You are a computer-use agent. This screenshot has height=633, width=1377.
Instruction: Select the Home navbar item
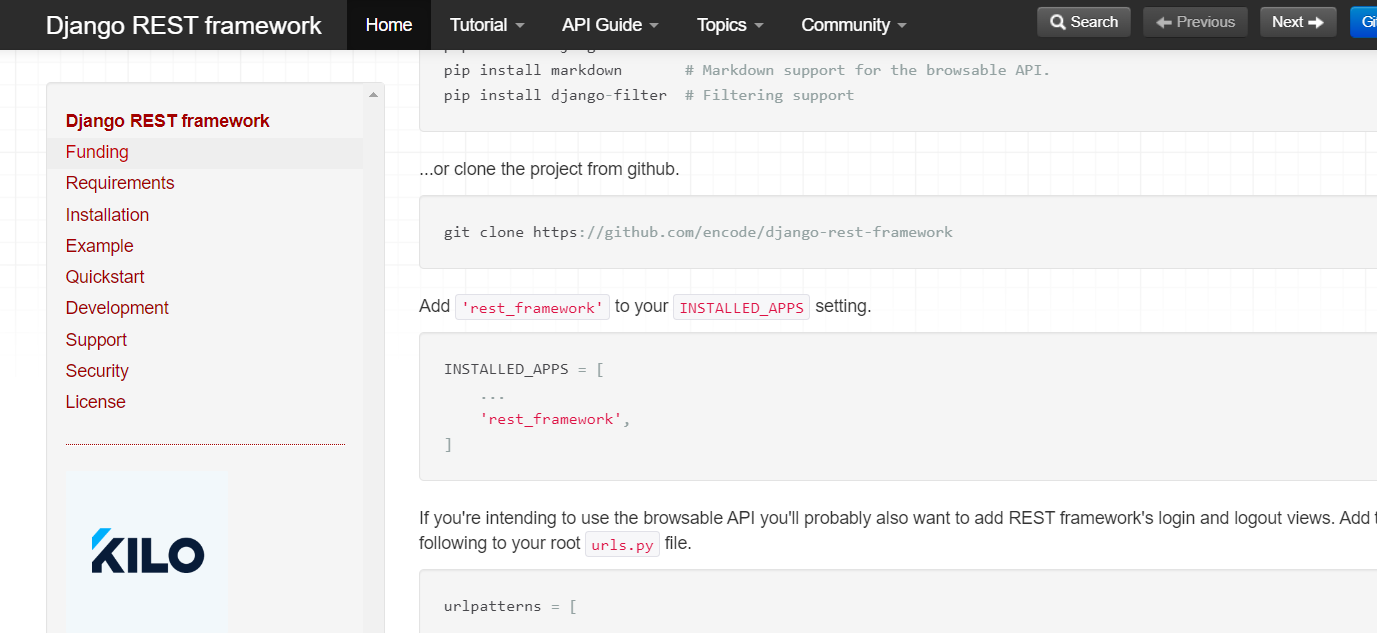coord(389,25)
